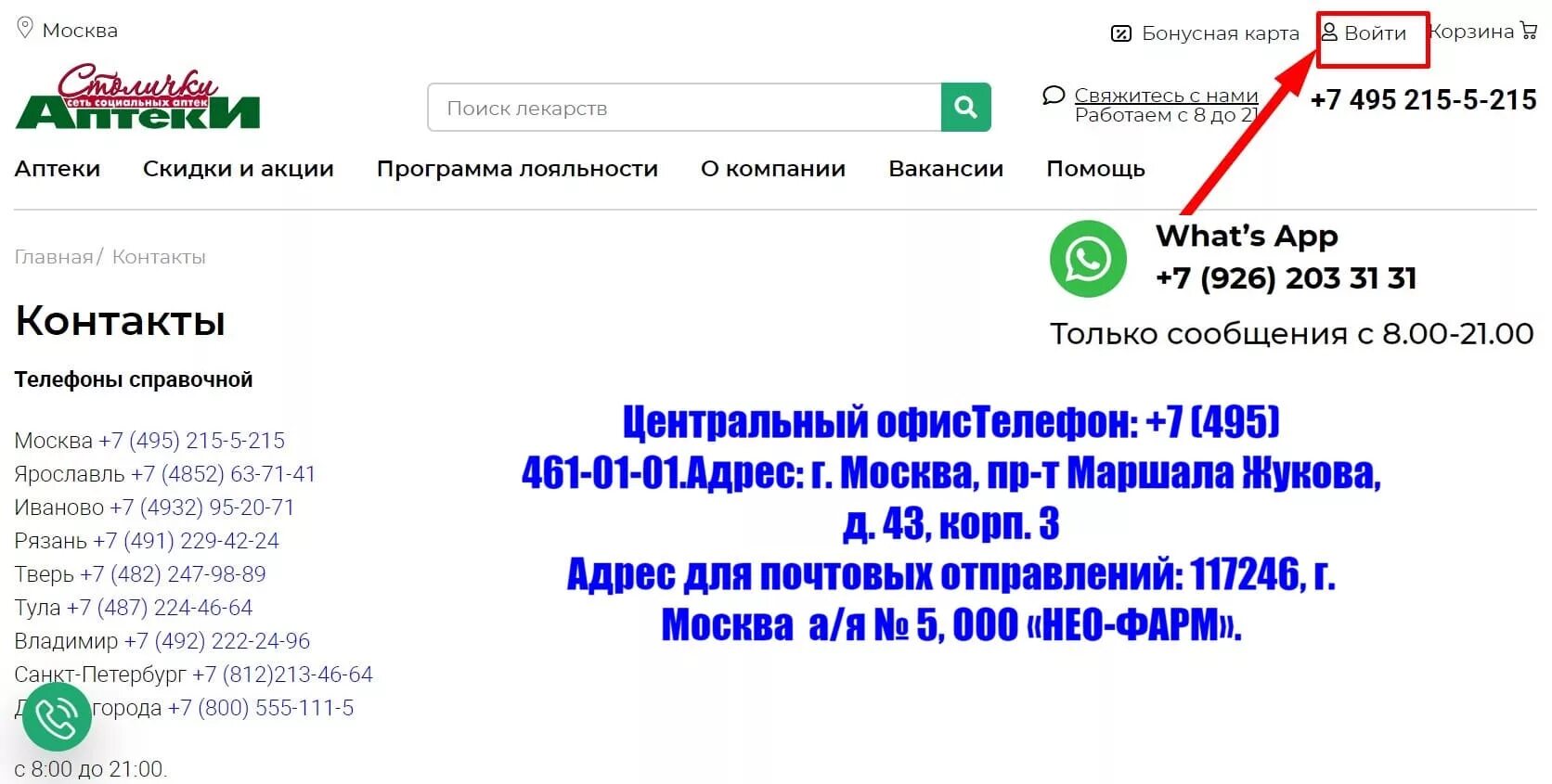Click the Контакты breadcrumb
This screenshot has width=1552, height=784.
(159, 257)
